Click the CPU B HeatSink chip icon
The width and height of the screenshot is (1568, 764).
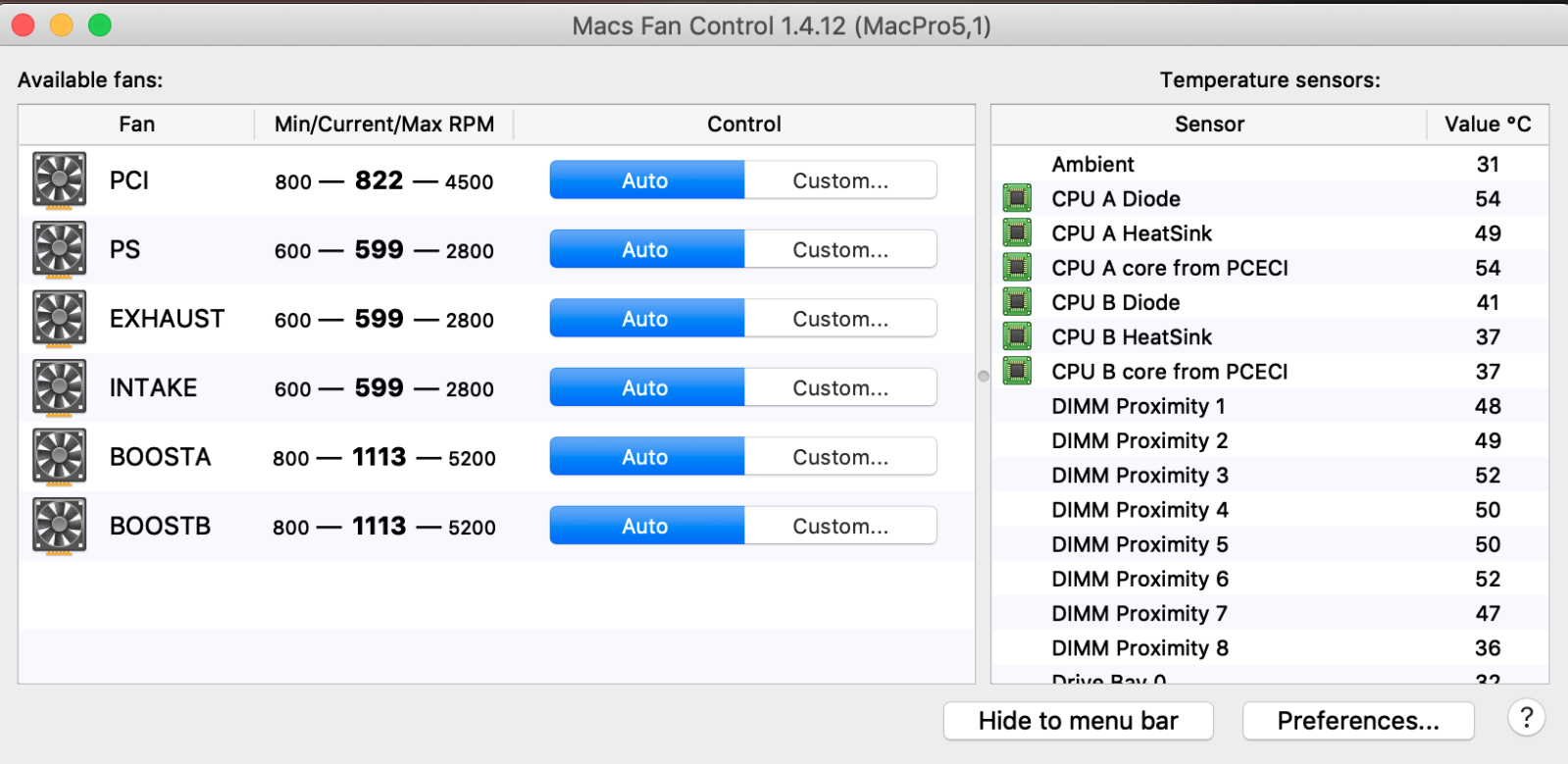click(1018, 336)
